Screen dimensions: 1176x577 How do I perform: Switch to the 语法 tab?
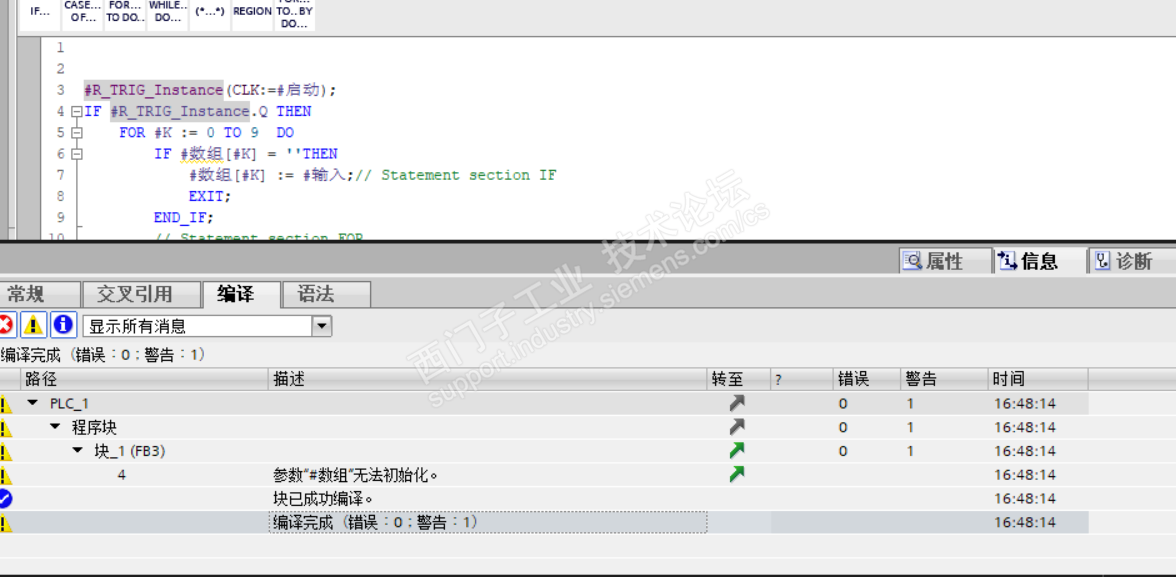[x=326, y=294]
